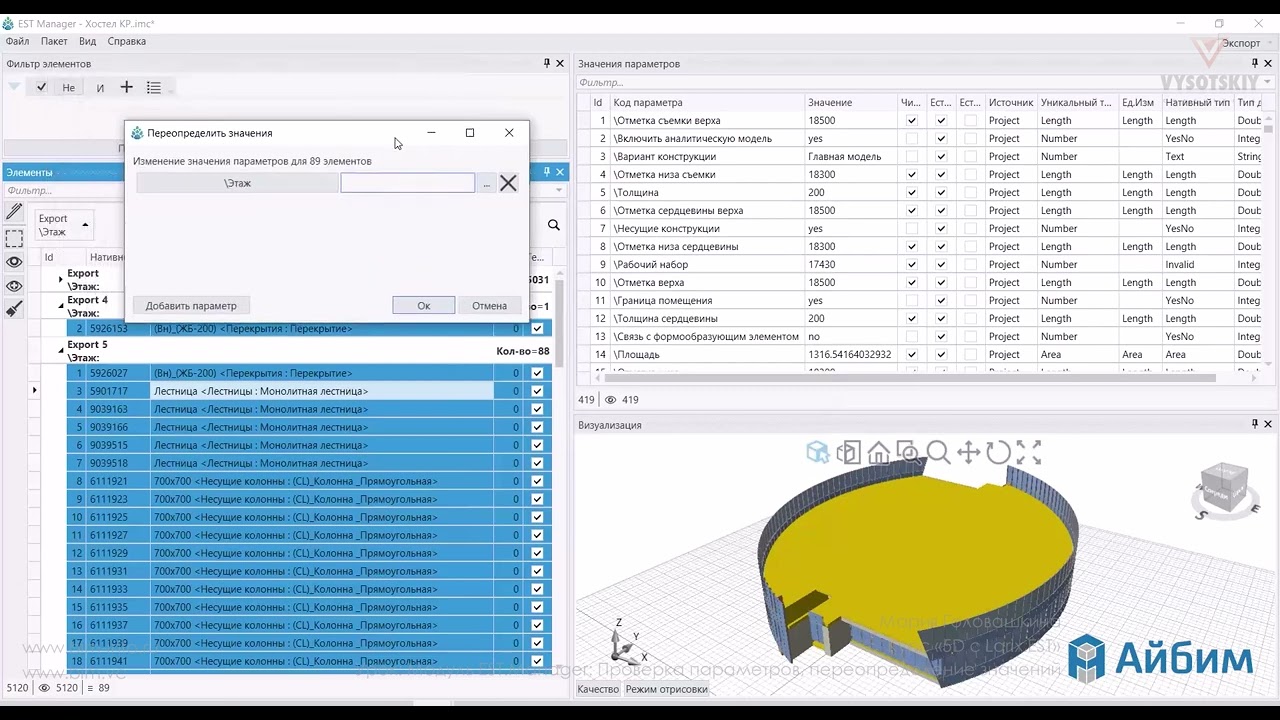Uncheck checkbox for element 6111921 row
The width and height of the screenshot is (1280, 720).
[x=537, y=481]
